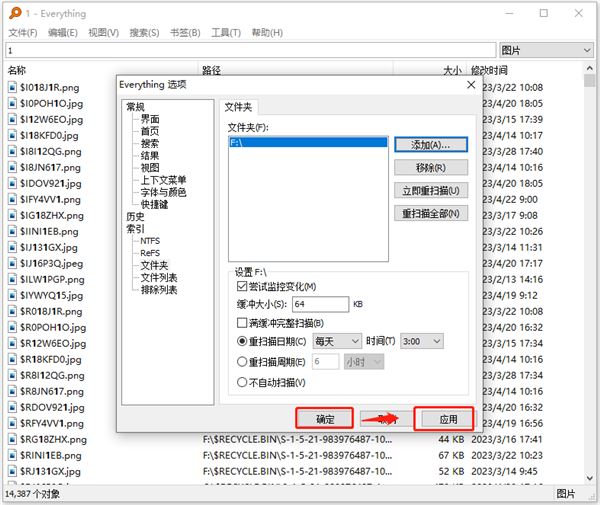
Task: Click the 立即重扫描(U) button
Action: 431,191
